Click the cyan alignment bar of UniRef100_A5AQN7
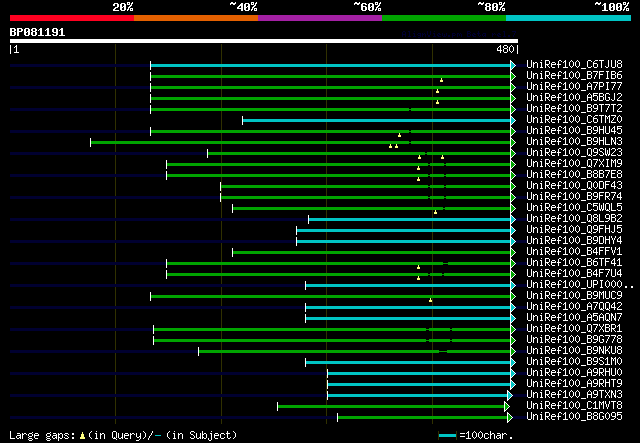 tap(408, 318)
